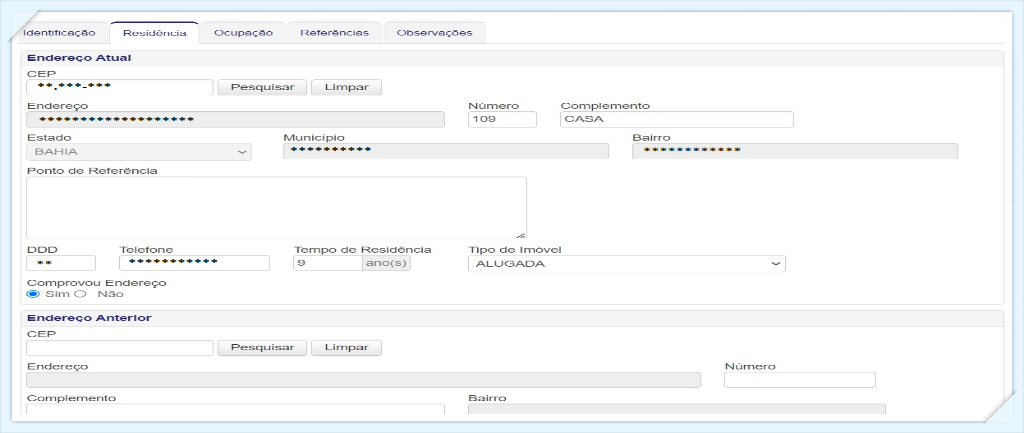Click the resize handle of Ponto de Referência
The width and height of the screenshot is (1024, 433).
(520, 234)
